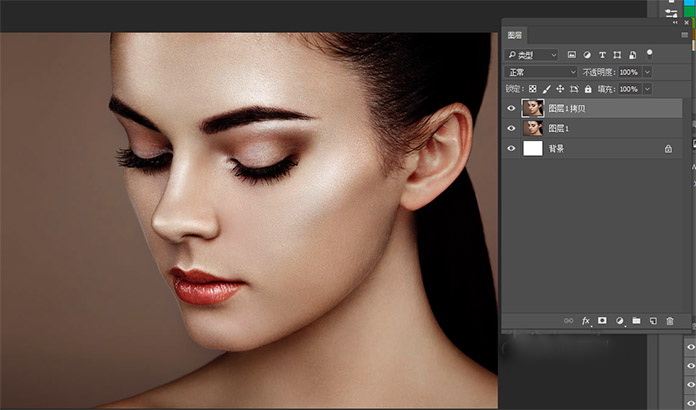Viewport: 696px width, 410px height.
Task: Hide the 图层 1 拷贝 layer
Action: (512, 108)
